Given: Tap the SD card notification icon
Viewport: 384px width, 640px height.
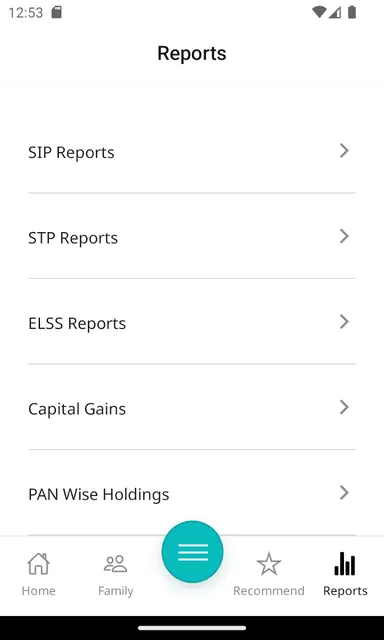Looking at the screenshot, I should pyautogui.click(x=57, y=13).
